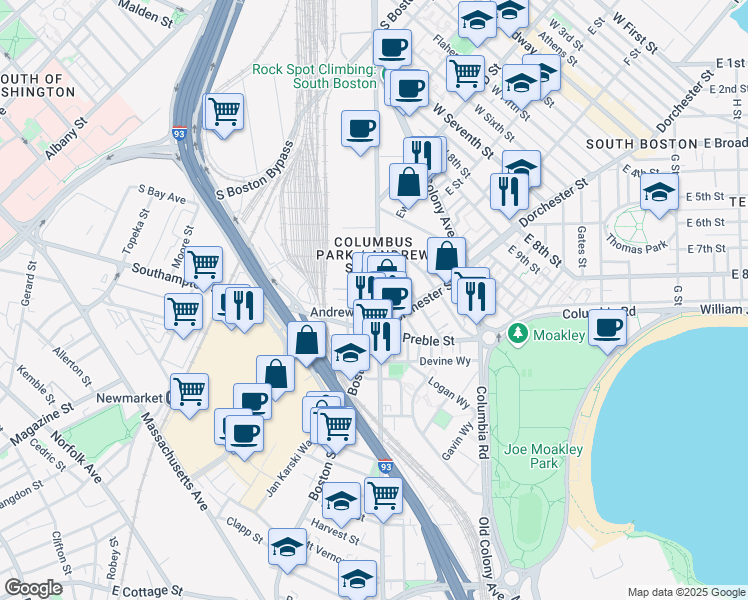Select the fork-and-knife marker next to Preble St

381,337
